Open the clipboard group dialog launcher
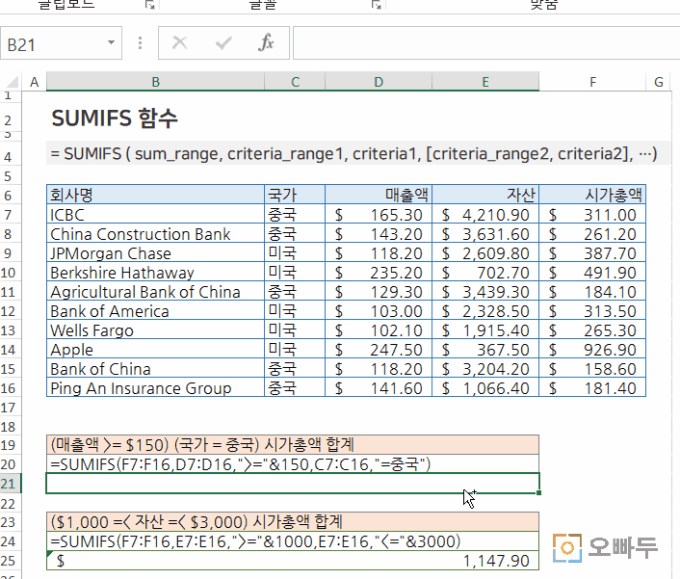The width and height of the screenshot is (680, 579). [150, 5]
